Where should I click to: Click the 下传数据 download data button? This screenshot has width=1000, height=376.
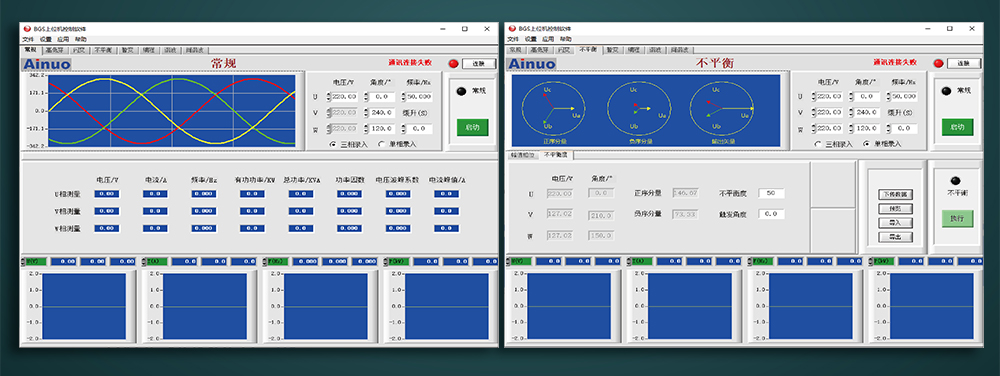click(x=895, y=194)
